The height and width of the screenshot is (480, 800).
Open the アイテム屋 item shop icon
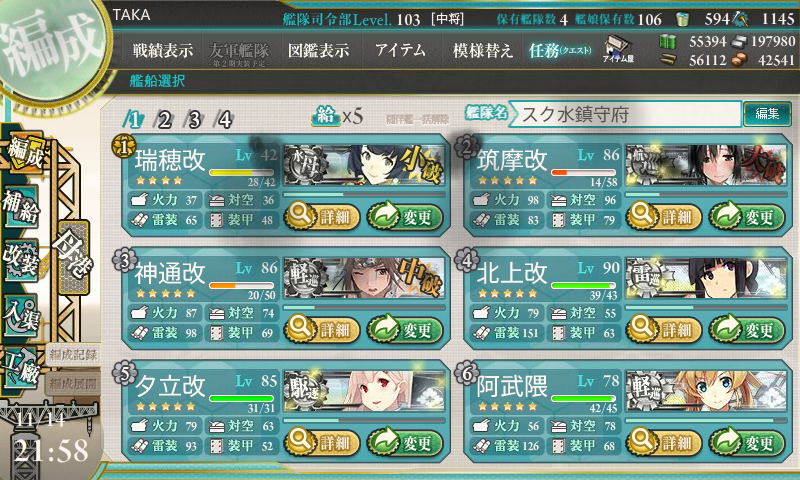618,49
